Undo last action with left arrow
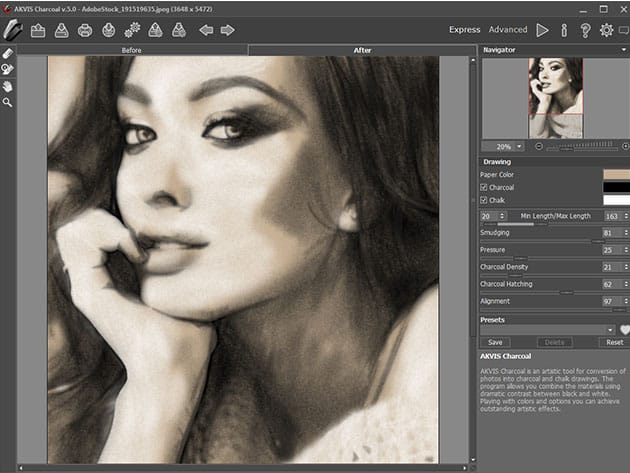This screenshot has width=630, height=473. pos(206,30)
